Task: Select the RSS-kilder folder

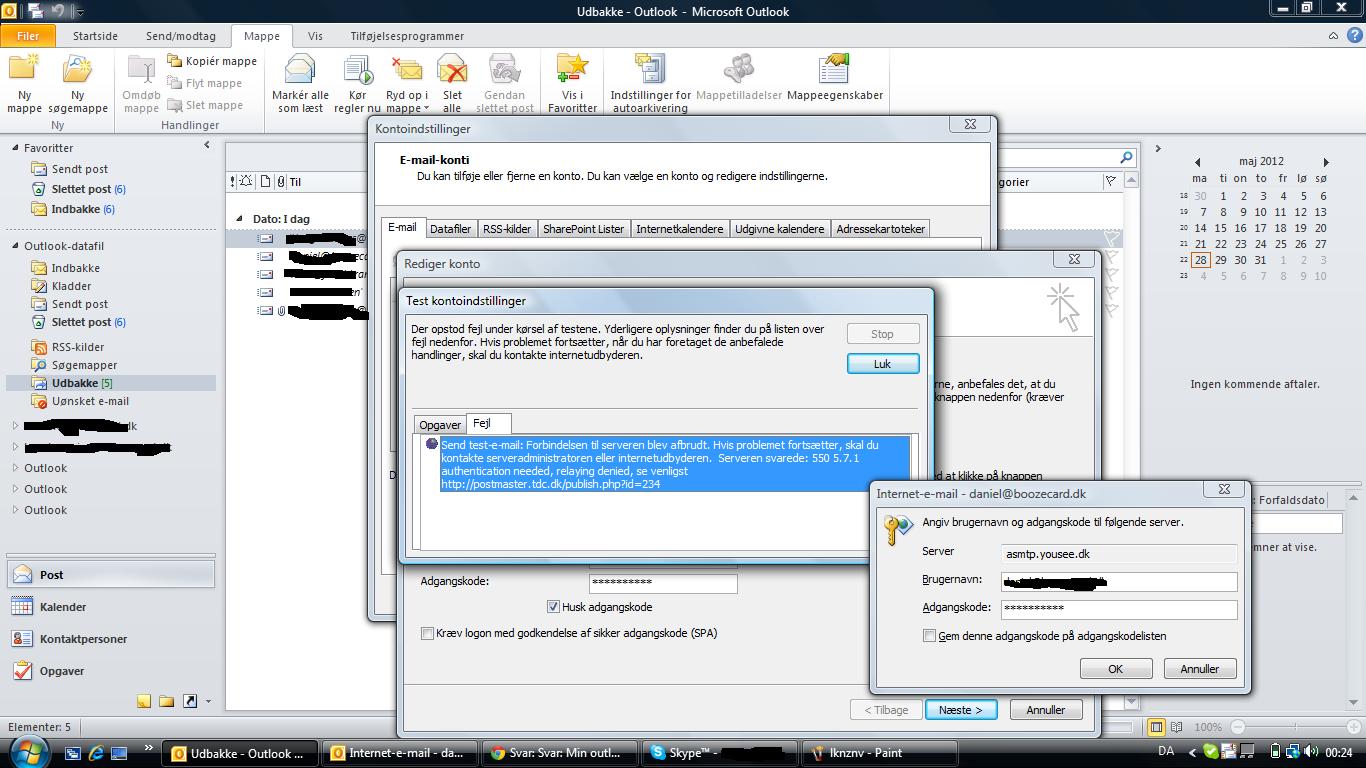Action: (78, 347)
